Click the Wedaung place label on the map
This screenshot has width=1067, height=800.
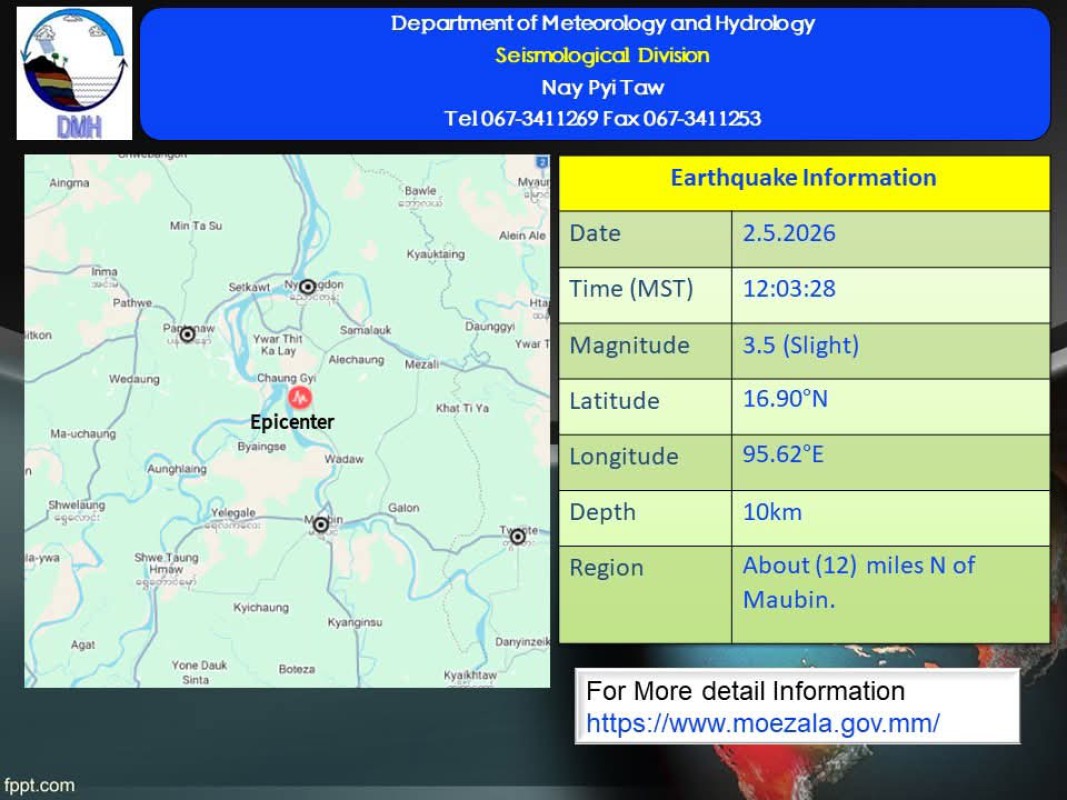point(134,379)
